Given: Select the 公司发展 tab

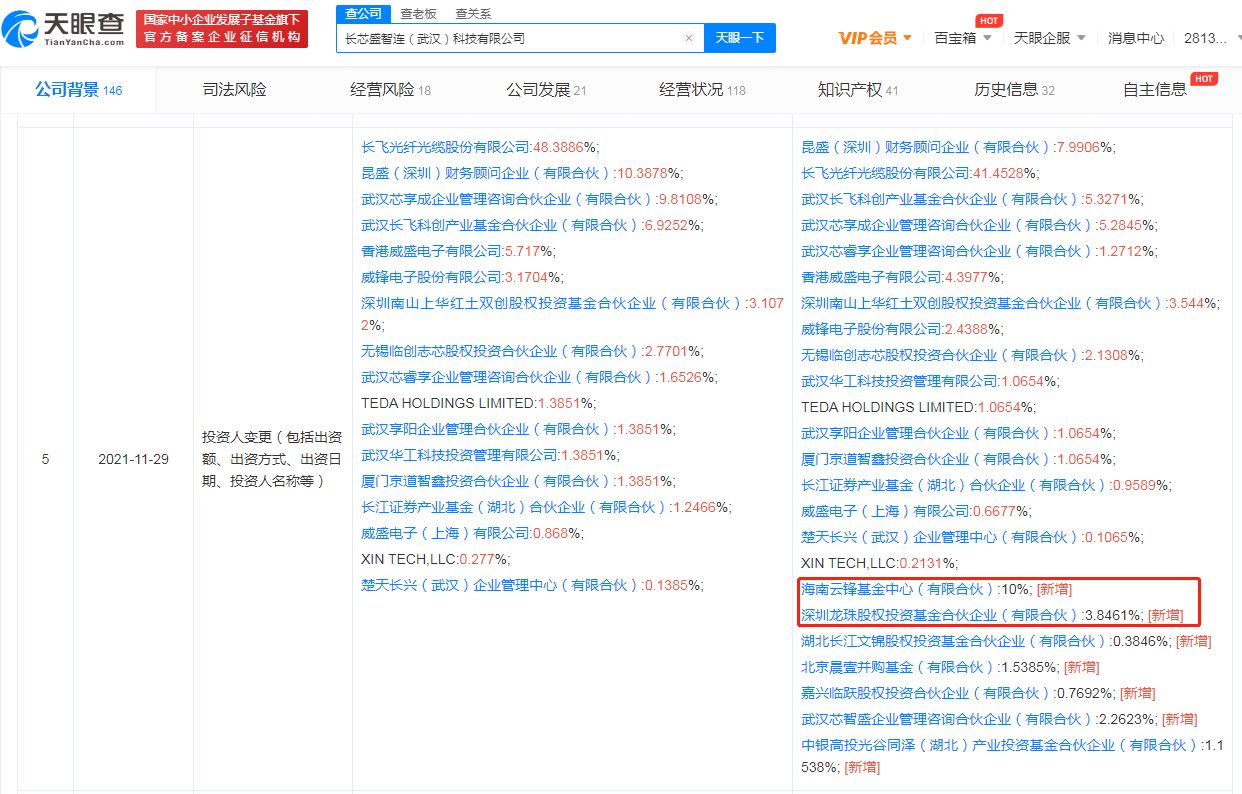Looking at the screenshot, I should click(x=547, y=90).
